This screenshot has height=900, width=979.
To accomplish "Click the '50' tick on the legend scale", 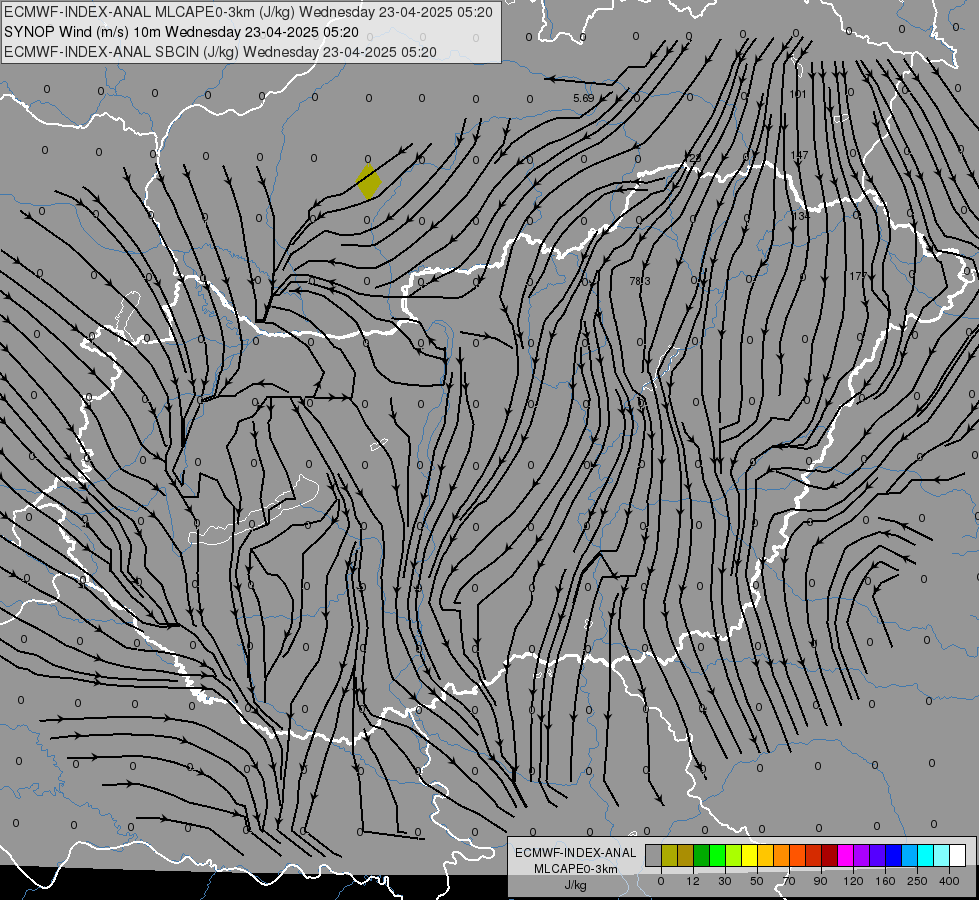I will (757, 881).
